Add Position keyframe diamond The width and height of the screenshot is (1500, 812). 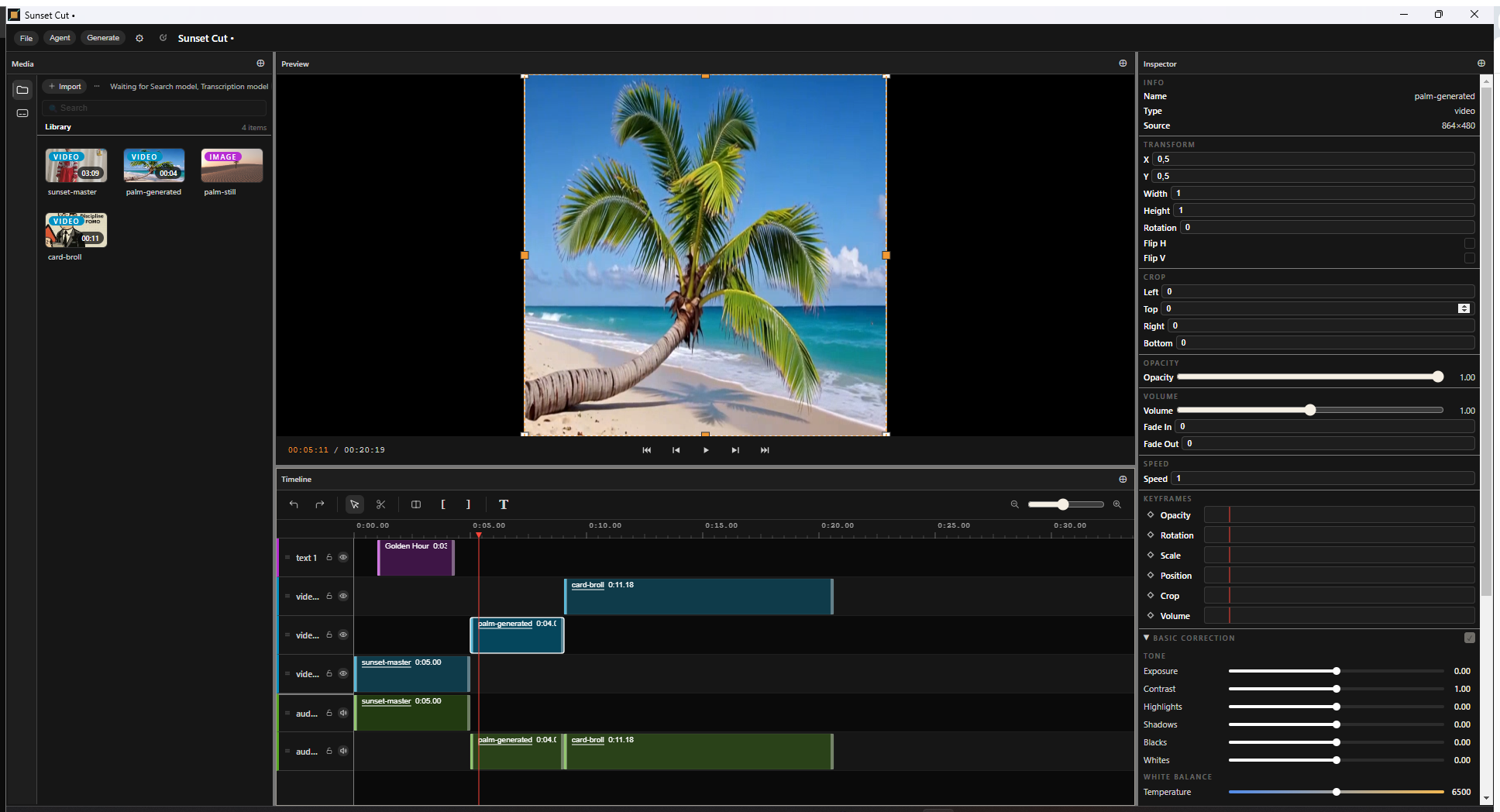1151,575
